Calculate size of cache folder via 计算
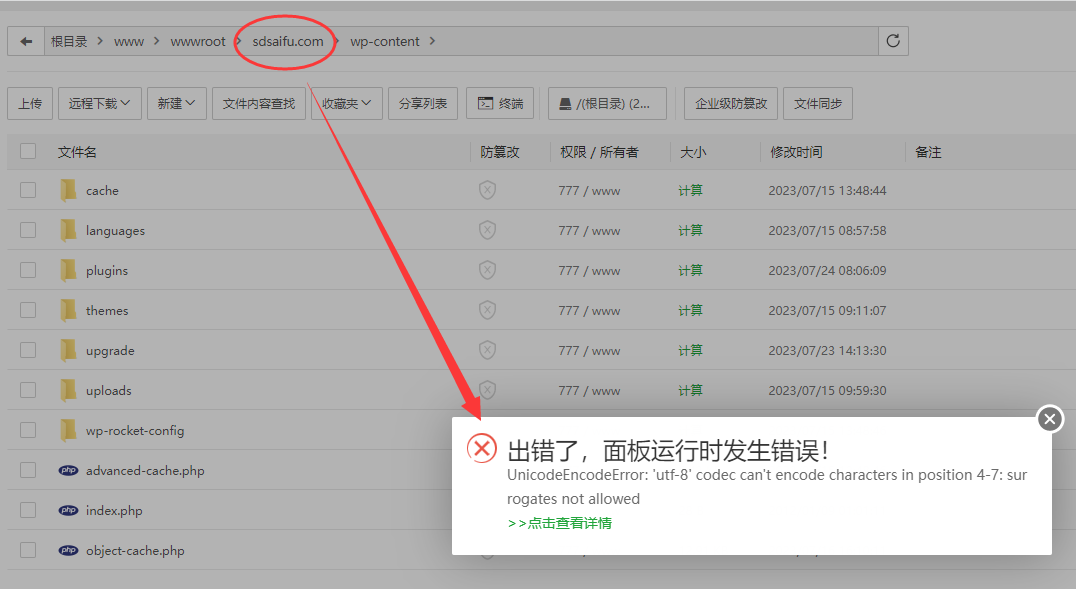1076x589 pixels. [690, 190]
